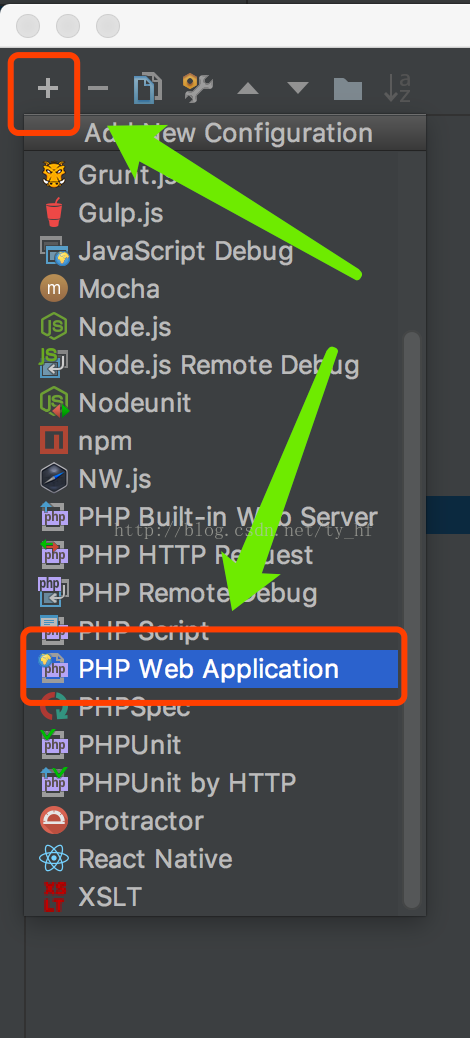This screenshot has height=1038, width=470.
Task: Click the NW.js compass icon
Action: point(54,479)
